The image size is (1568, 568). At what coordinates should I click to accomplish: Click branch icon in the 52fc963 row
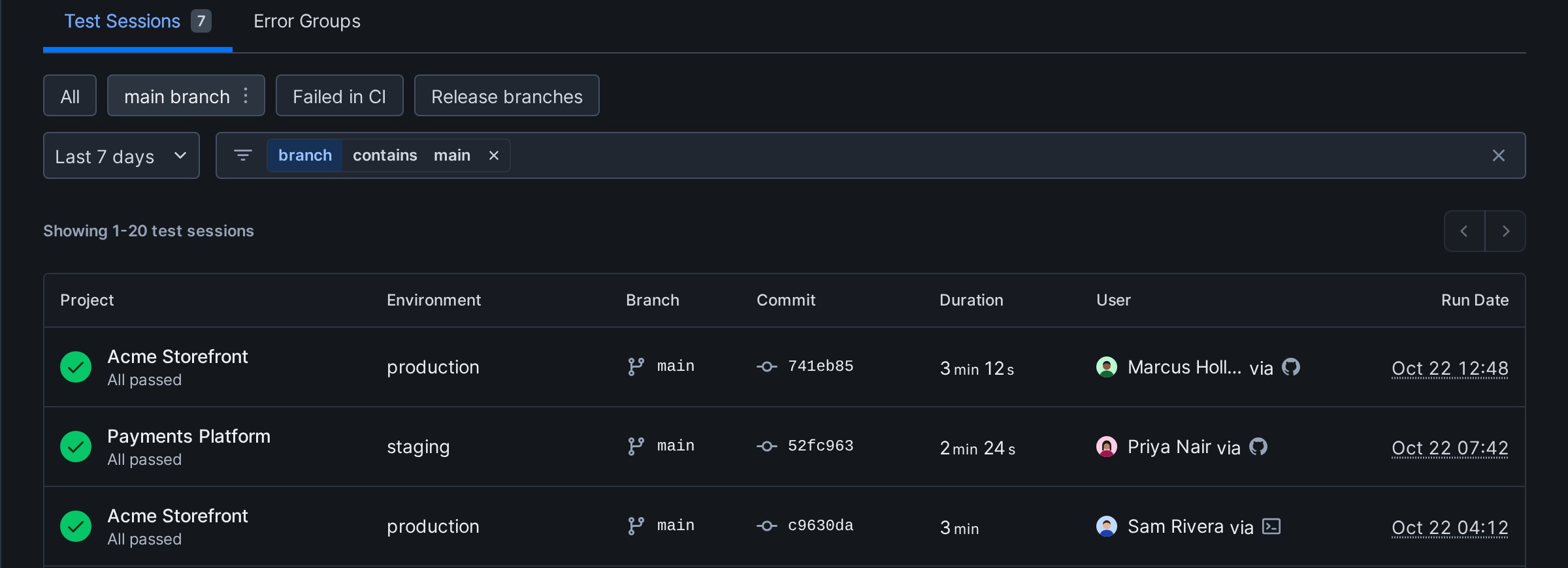(636, 447)
